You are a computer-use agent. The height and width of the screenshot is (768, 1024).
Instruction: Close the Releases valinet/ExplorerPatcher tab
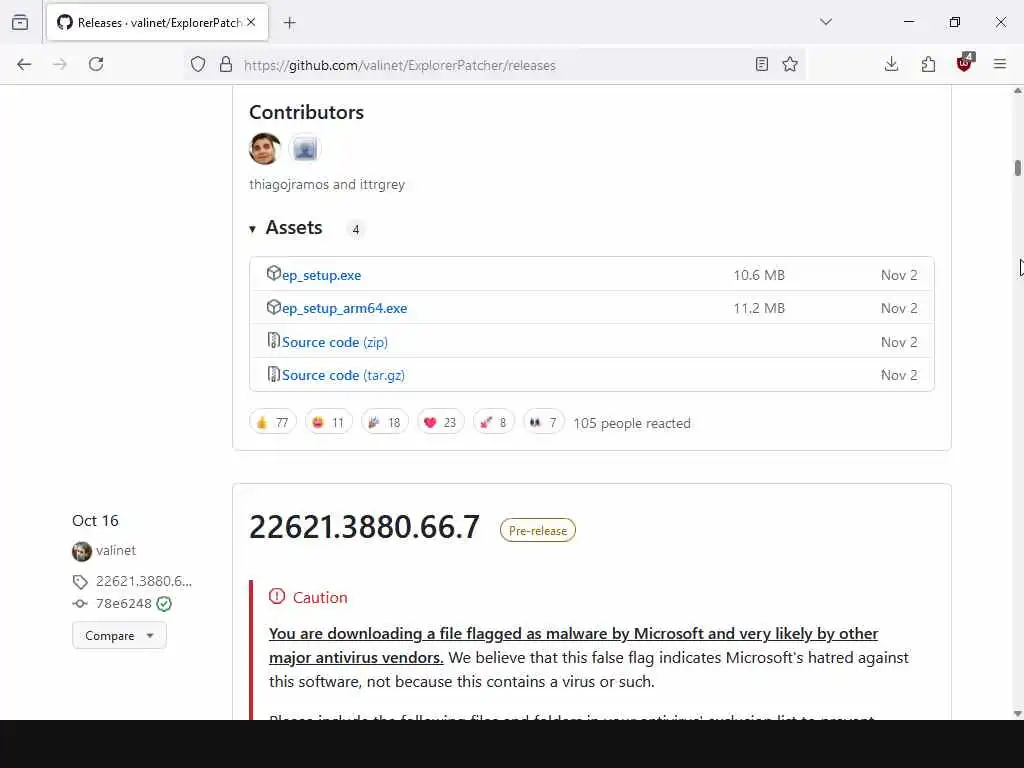coord(251,22)
